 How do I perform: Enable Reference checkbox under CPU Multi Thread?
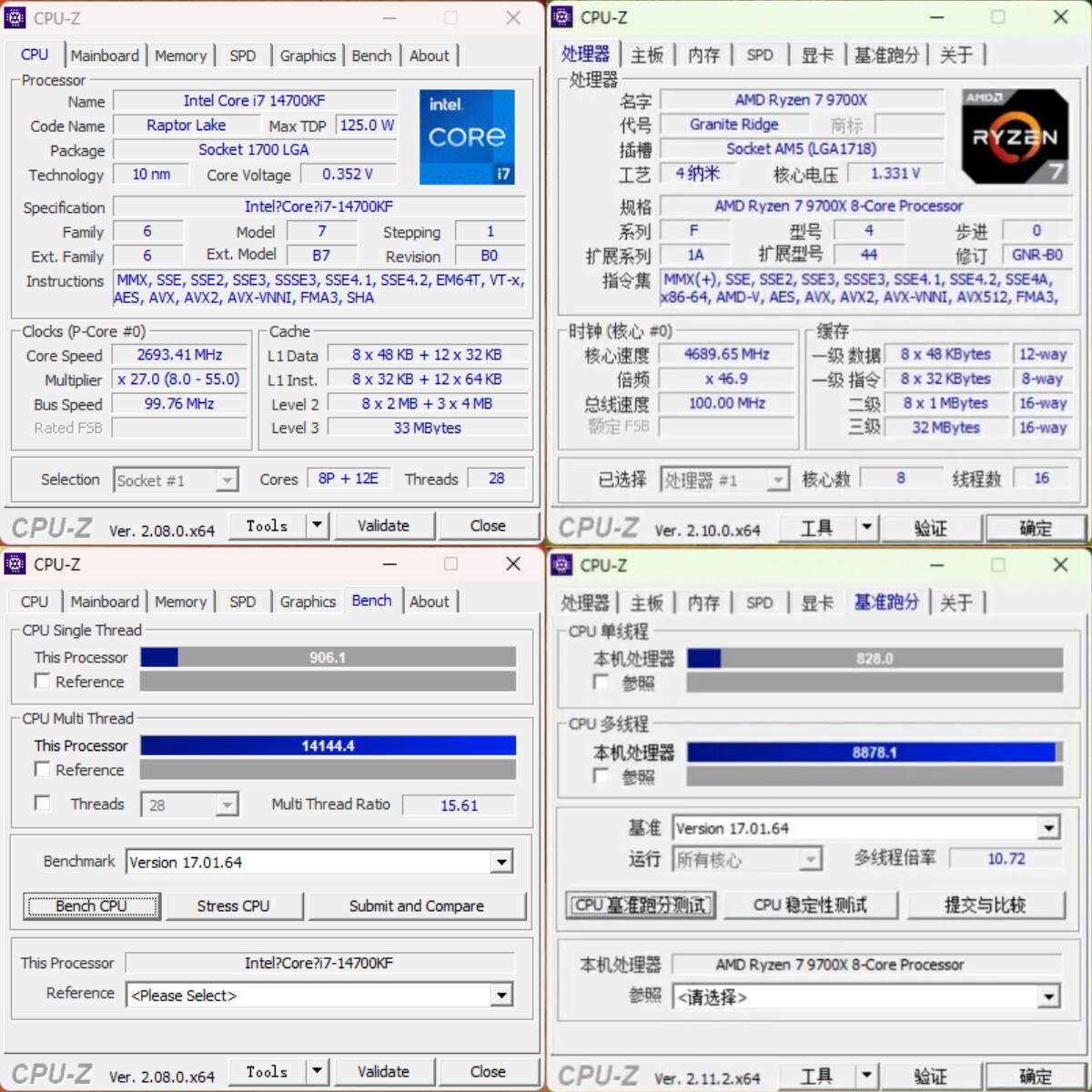point(42,769)
